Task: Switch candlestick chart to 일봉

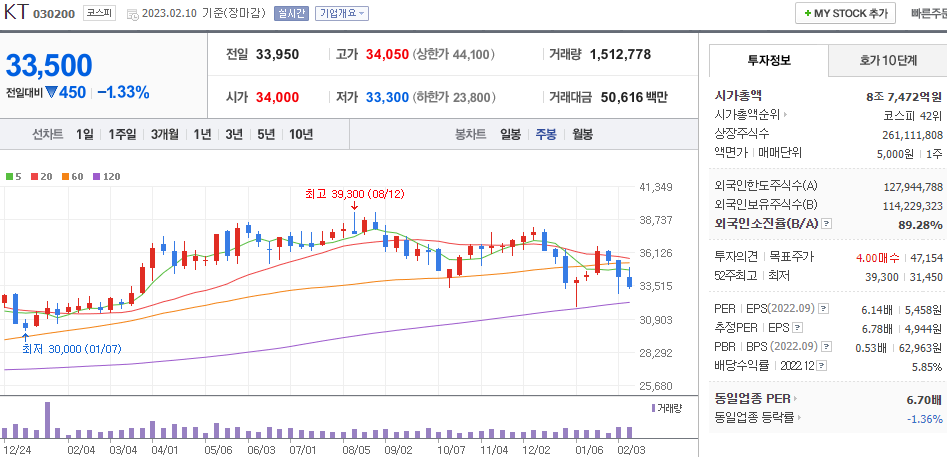Action: [x=510, y=134]
